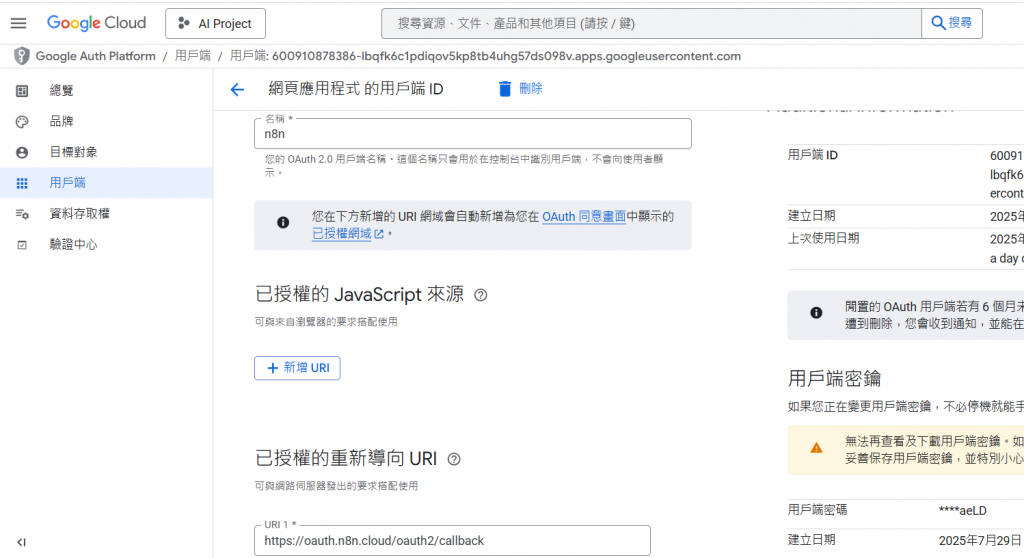Image resolution: width=1024 pixels, height=558 pixels.
Task: Go back with the left arrow
Action: click(237, 90)
